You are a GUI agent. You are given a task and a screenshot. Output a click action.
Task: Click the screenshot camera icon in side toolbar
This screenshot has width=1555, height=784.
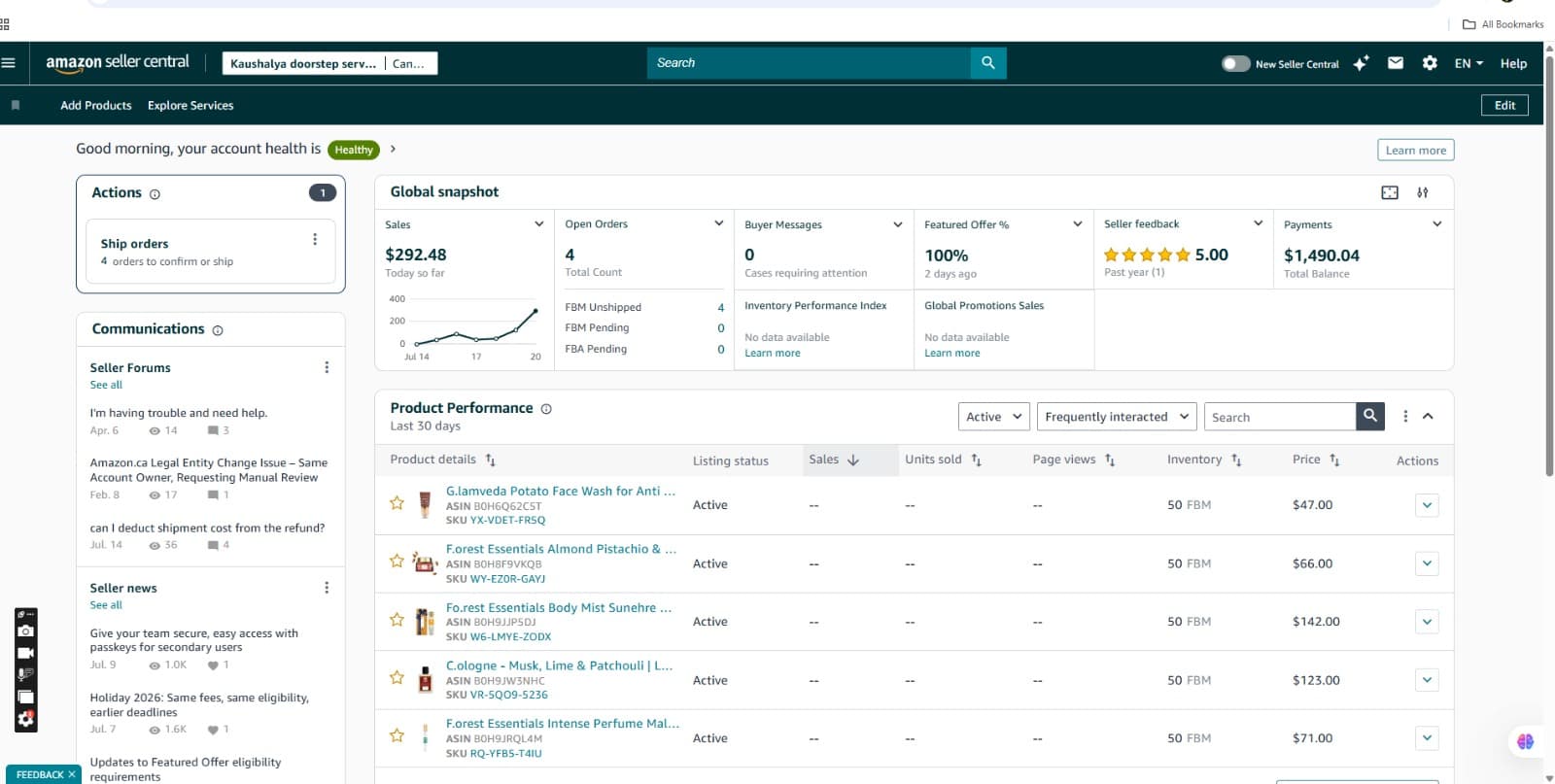pos(25,631)
